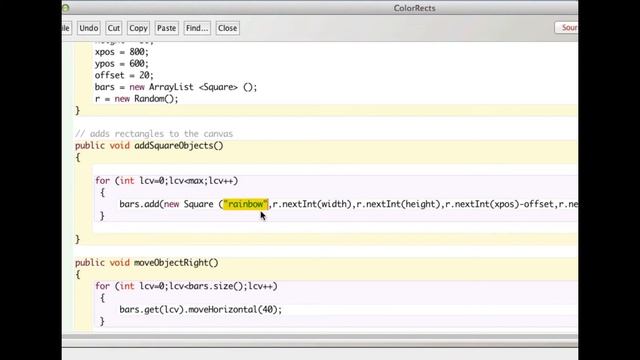This screenshot has height=360, width=640.
Task: Click the 'for (int lcv=0;lcv<max;lcv++)' line
Action: tap(167, 181)
